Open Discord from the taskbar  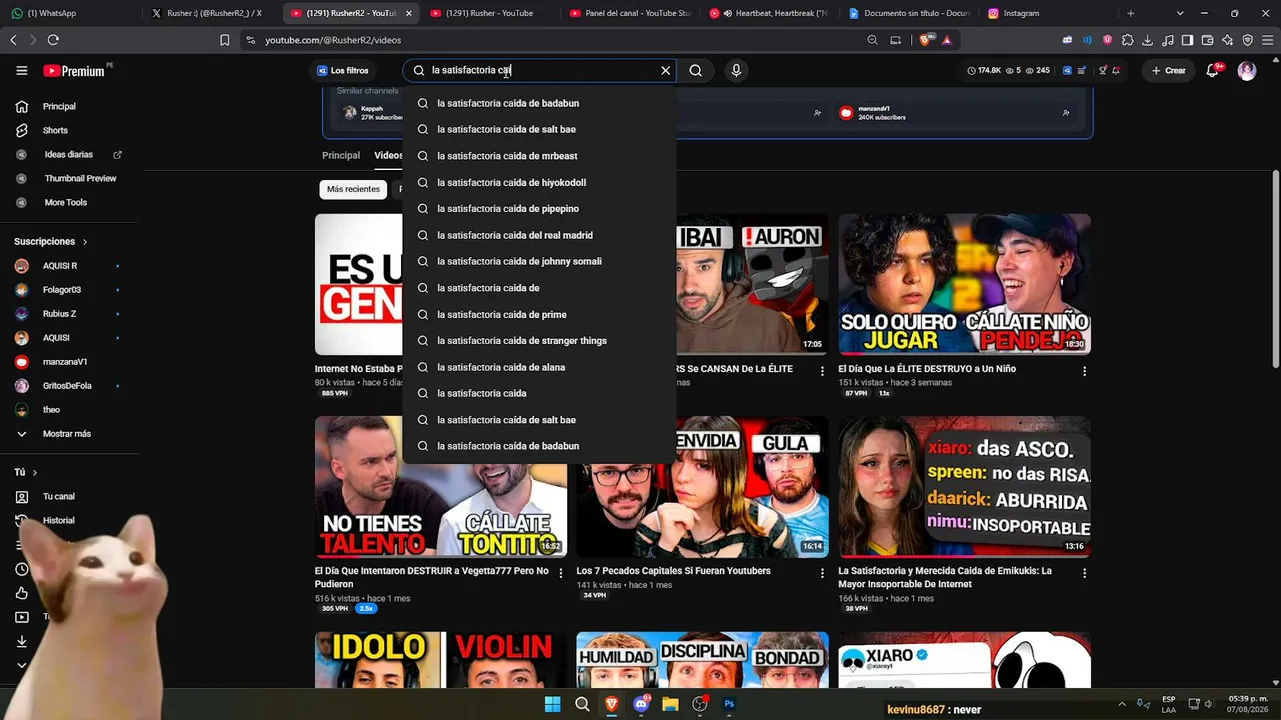coord(641,704)
